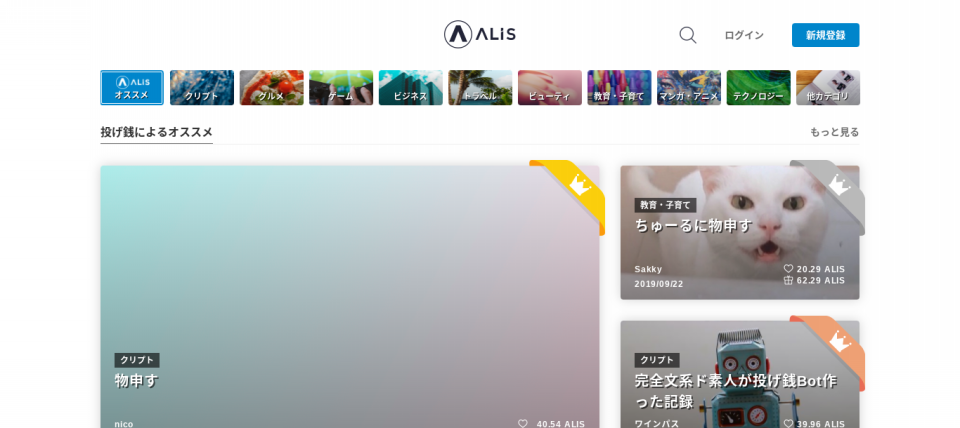The image size is (960, 428).
Task: Click the heart icon beside 39.96 ALIS
Action: point(789,424)
